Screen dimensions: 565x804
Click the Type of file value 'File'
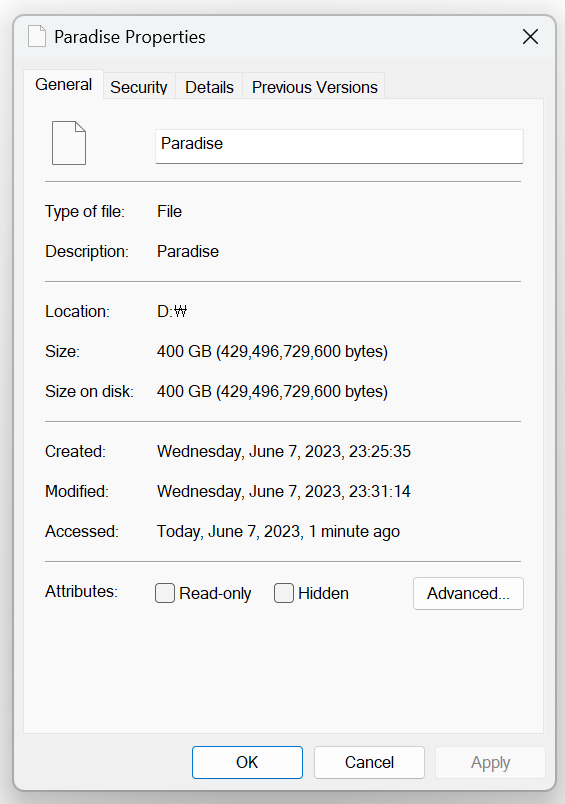(x=169, y=211)
